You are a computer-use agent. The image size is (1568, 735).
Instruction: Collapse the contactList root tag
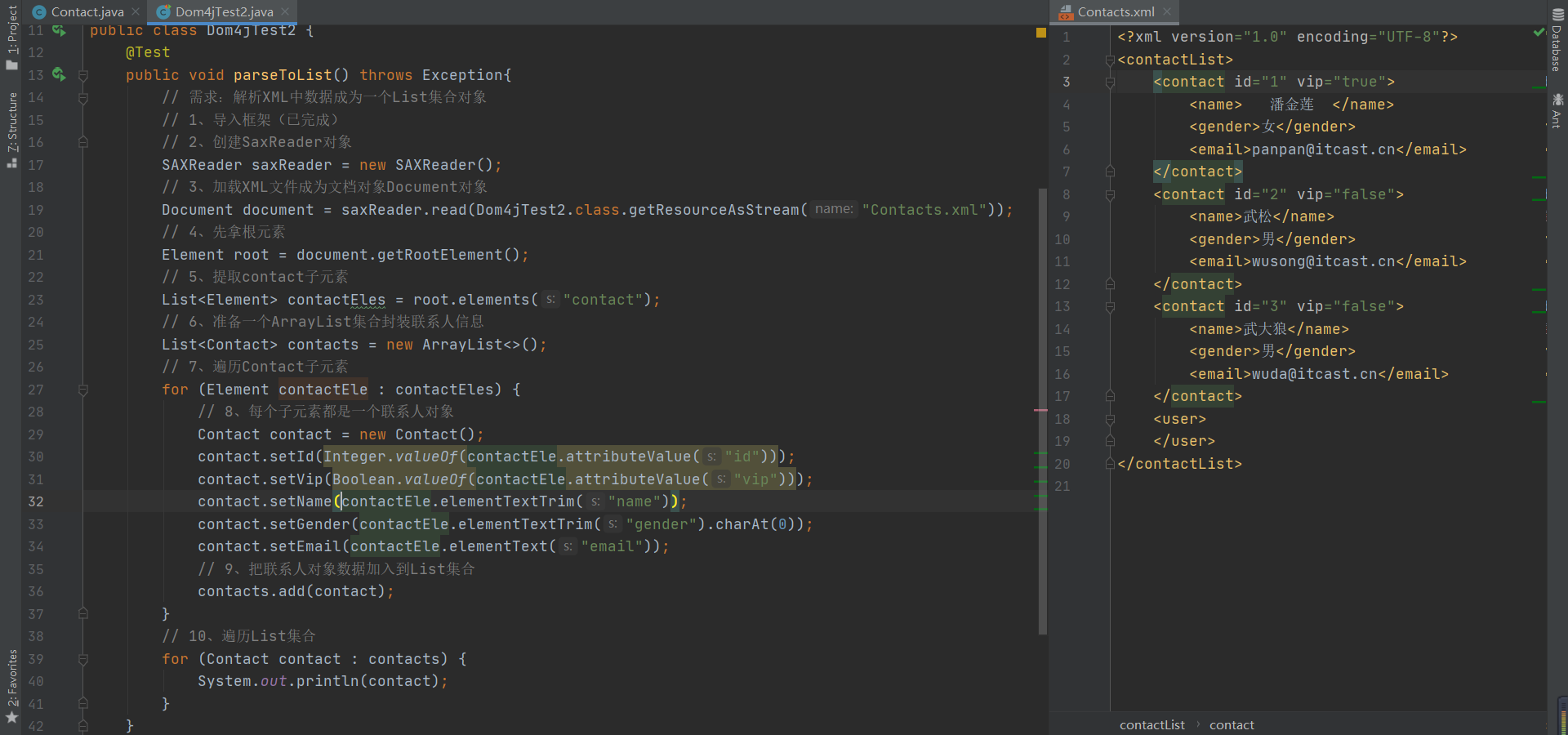1110,60
